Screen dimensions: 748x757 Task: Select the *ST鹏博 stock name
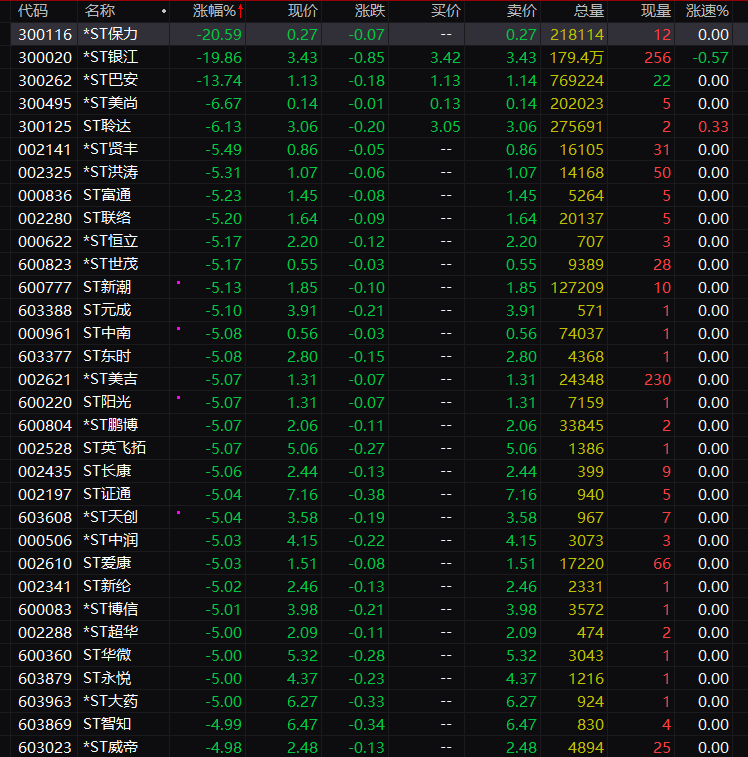[x=110, y=425]
